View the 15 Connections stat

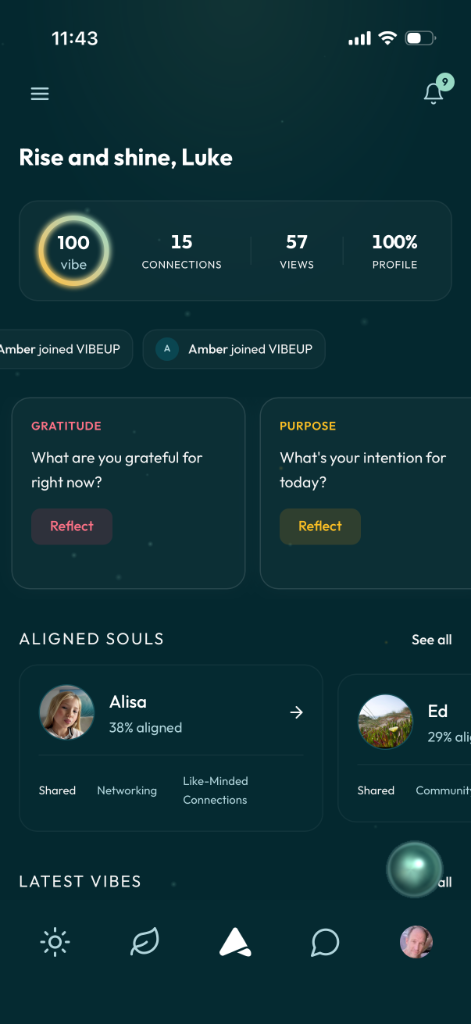click(182, 251)
